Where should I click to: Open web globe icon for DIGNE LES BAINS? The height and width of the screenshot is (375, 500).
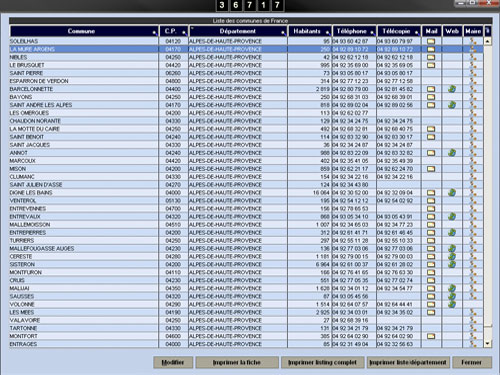(452, 193)
